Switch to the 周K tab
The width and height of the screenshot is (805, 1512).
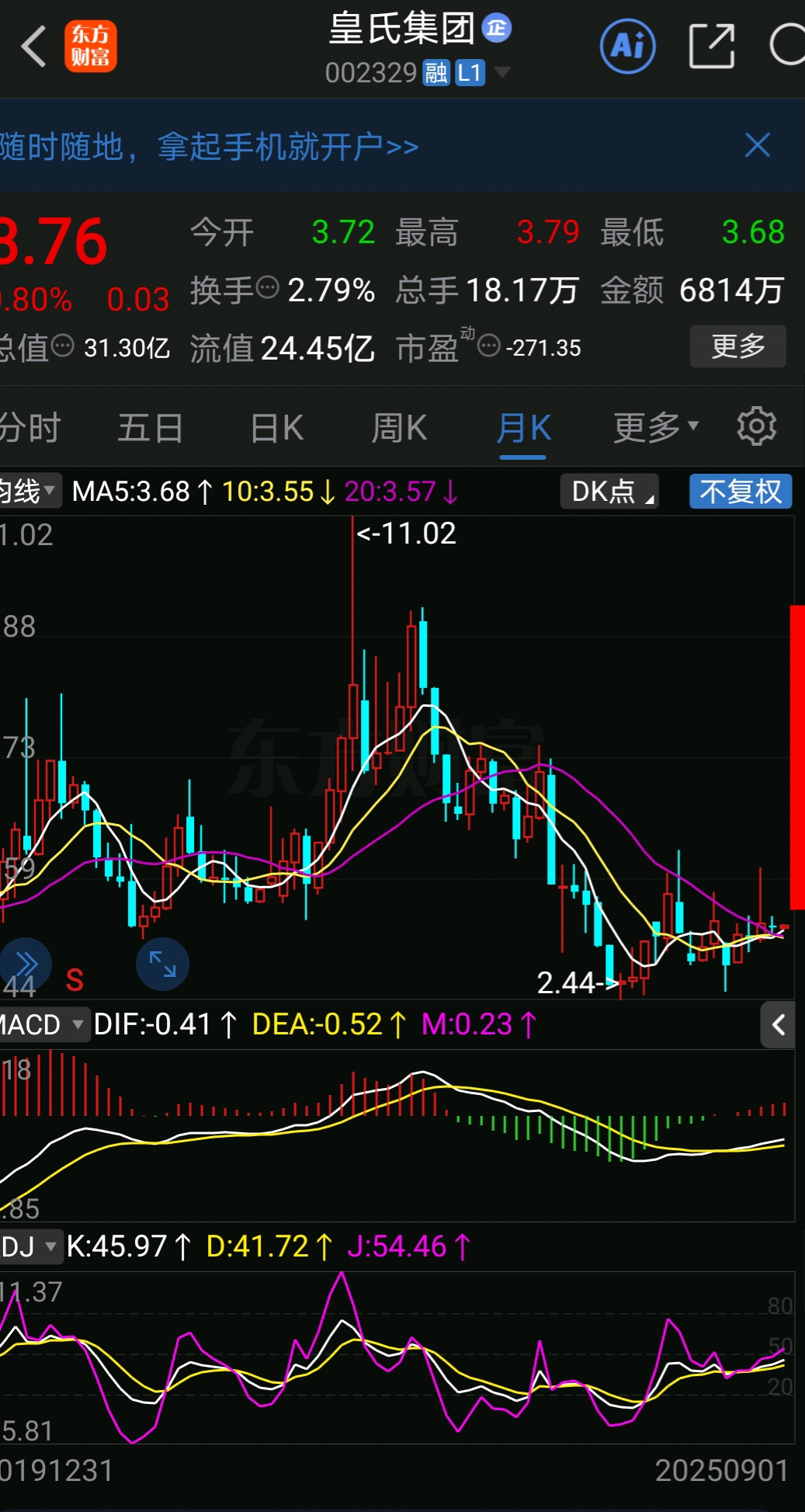[399, 428]
